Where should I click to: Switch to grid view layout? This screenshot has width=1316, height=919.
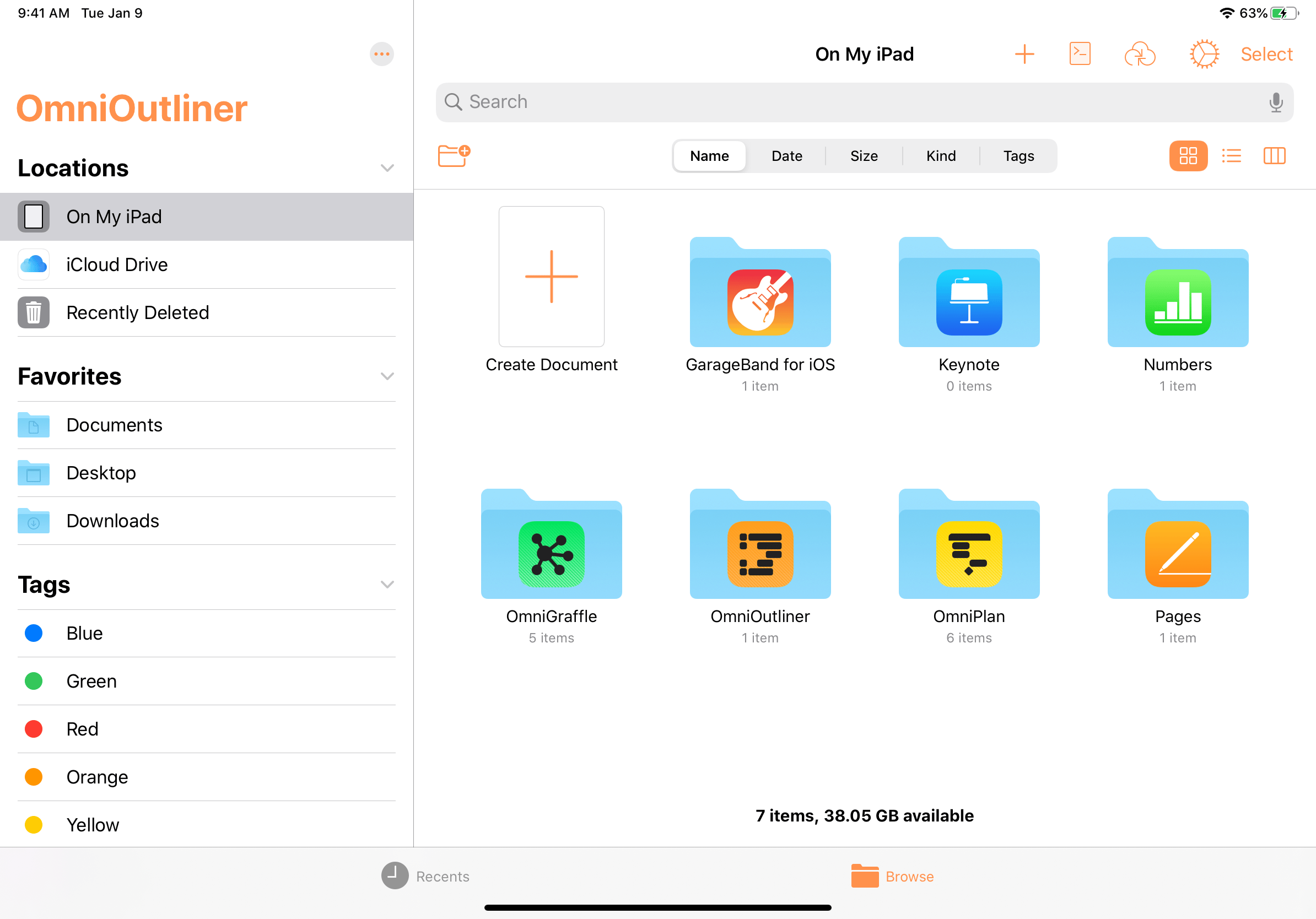pos(1188,155)
